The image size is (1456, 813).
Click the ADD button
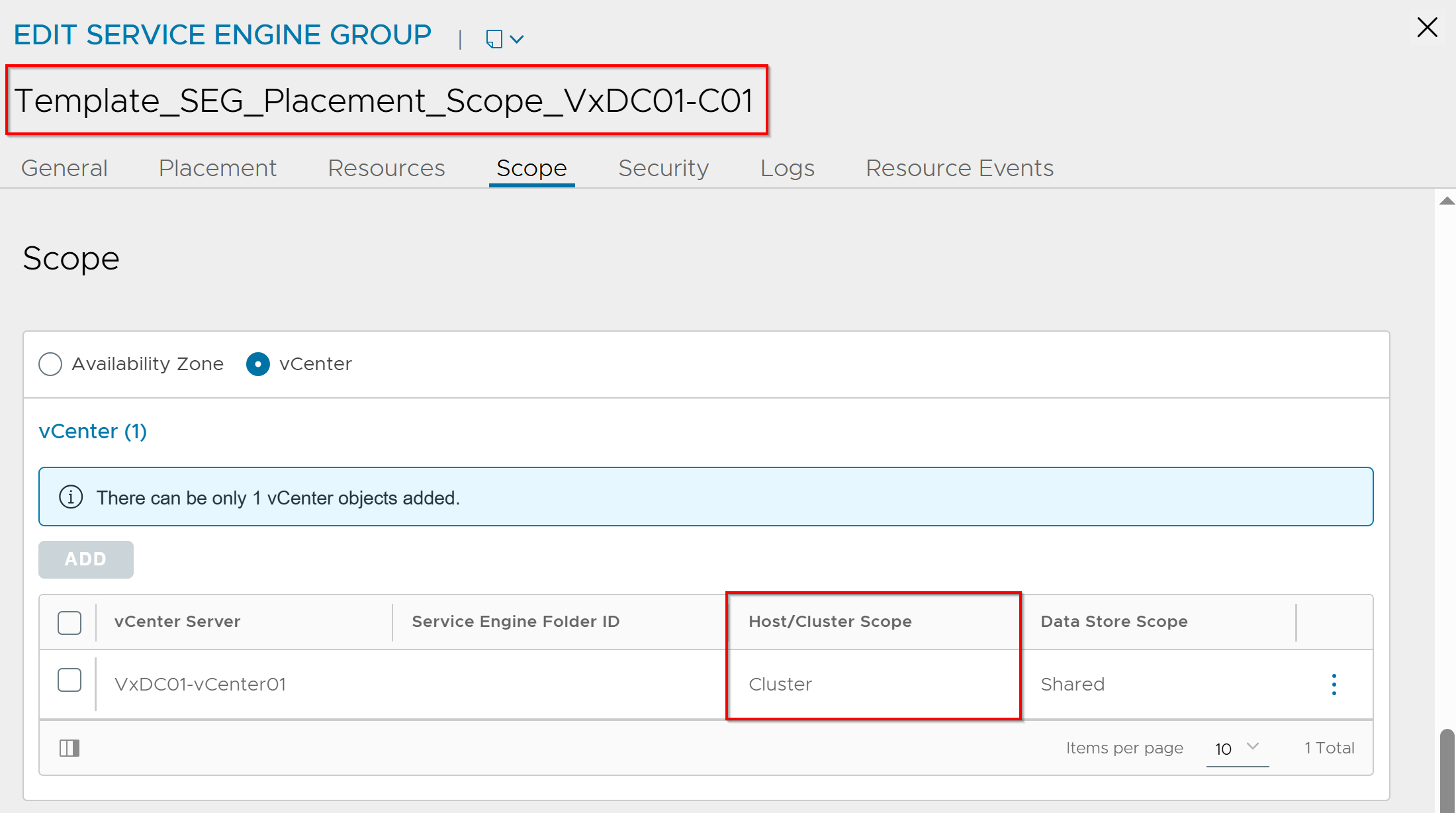(86, 559)
